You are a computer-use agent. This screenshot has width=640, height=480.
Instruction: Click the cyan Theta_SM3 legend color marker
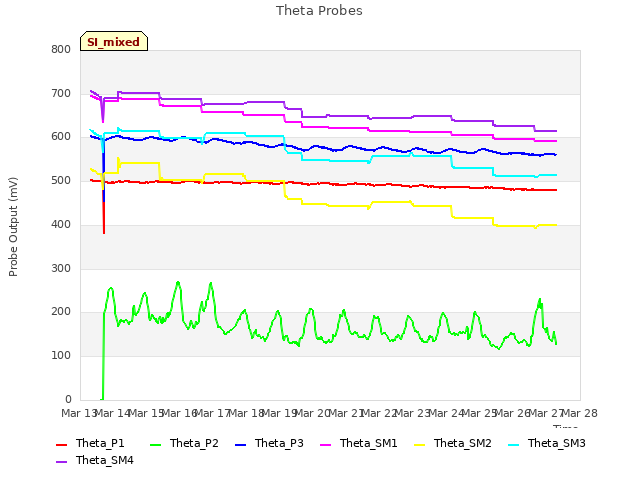[513, 444]
